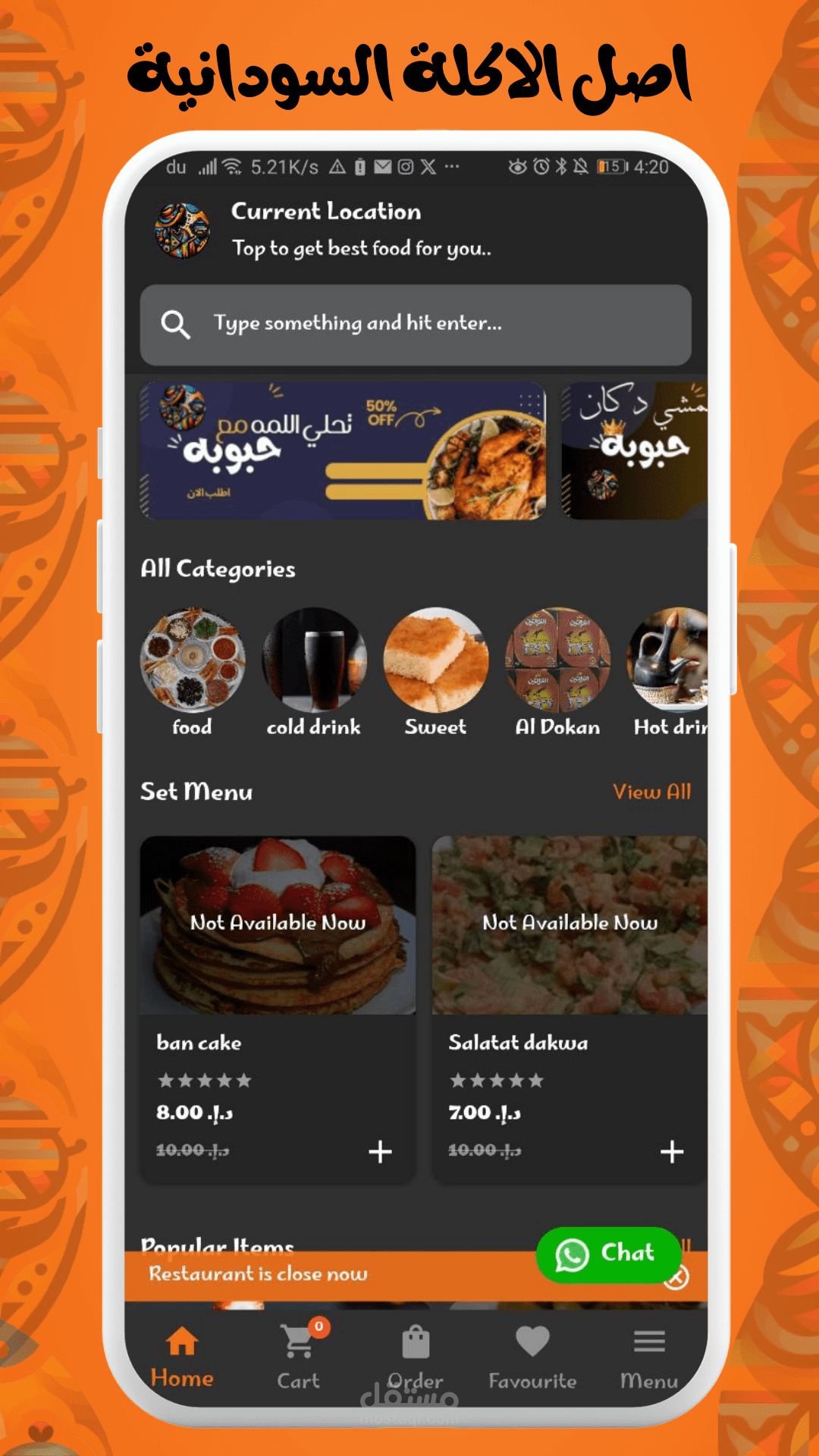Dismiss the restaurant closed banner
Viewport: 819px width, 1456px height.
tap(676, 1278)
